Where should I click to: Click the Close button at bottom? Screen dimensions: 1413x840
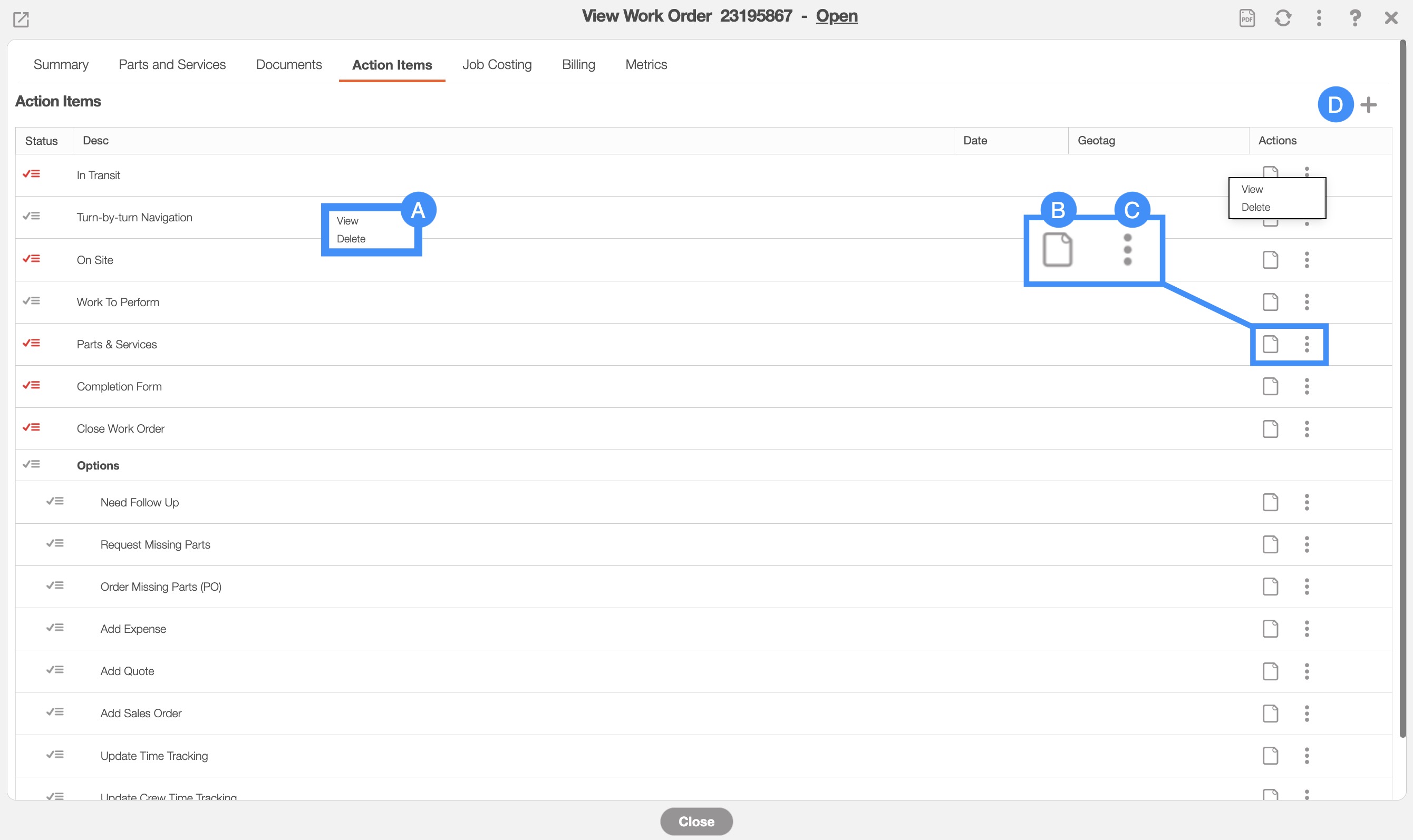coord(696,822)
